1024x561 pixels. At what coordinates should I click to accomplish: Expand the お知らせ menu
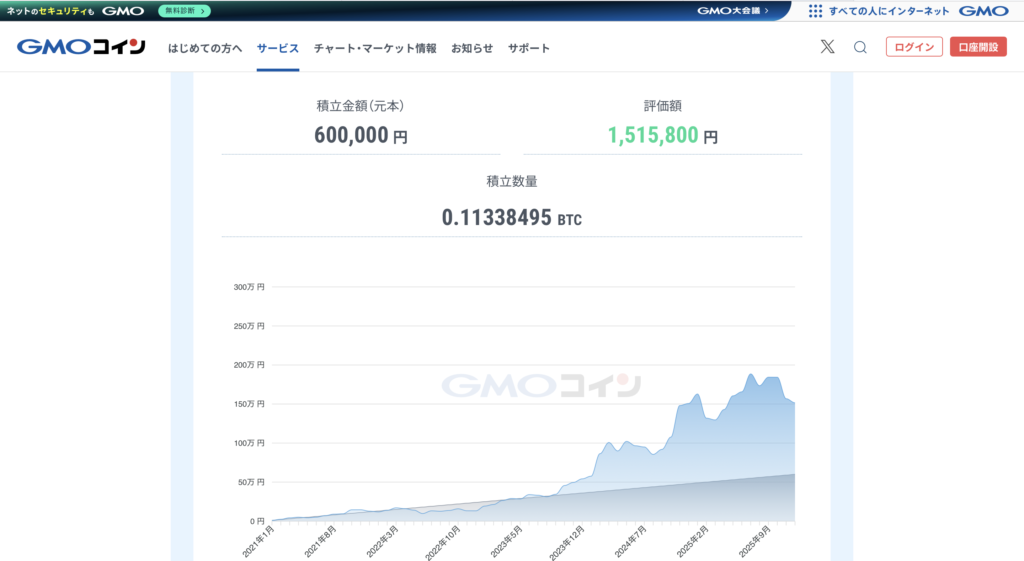pyautogui.click(x=472, y=48)
